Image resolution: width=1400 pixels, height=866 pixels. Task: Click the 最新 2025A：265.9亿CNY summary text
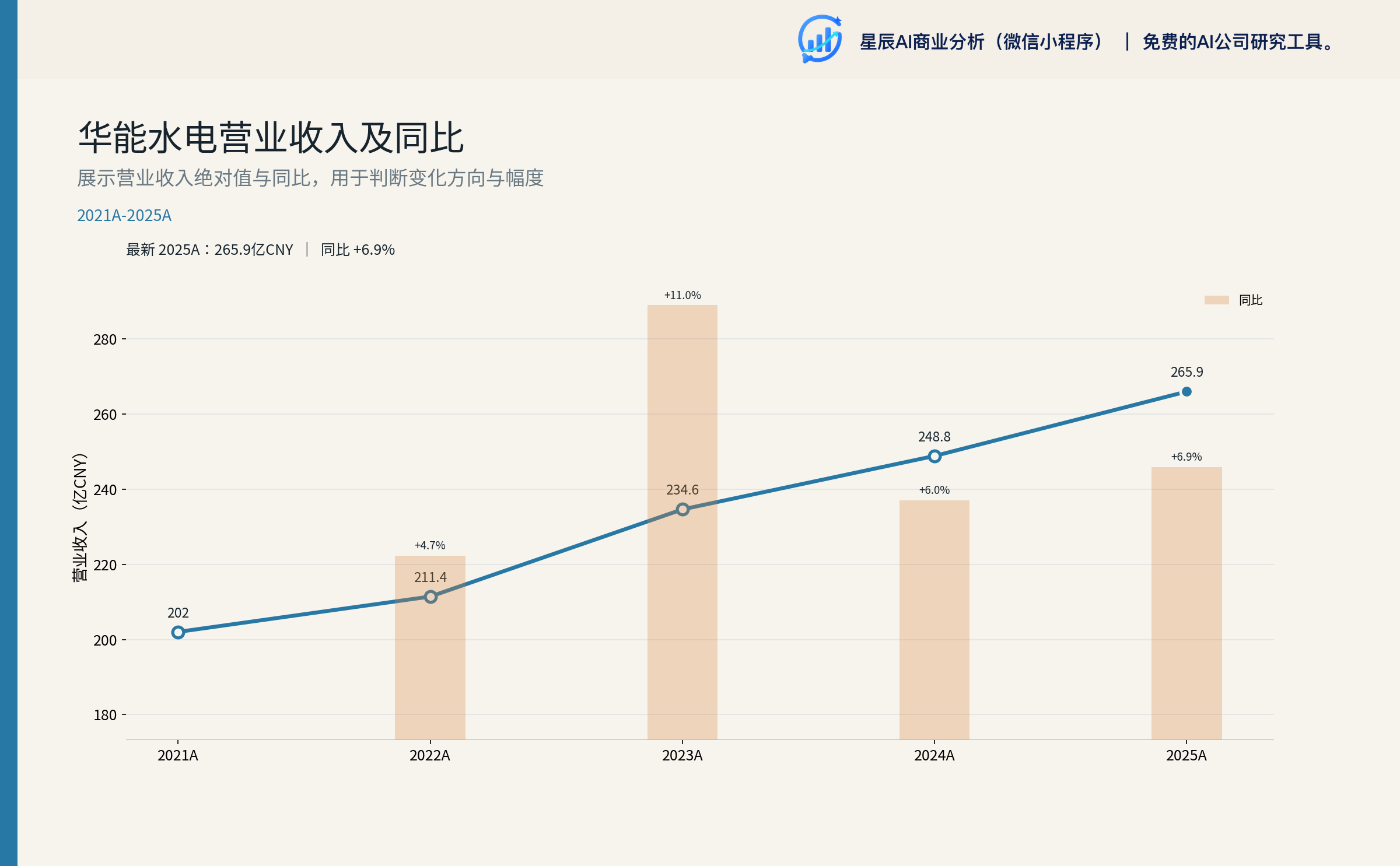[x=210, y=250]
